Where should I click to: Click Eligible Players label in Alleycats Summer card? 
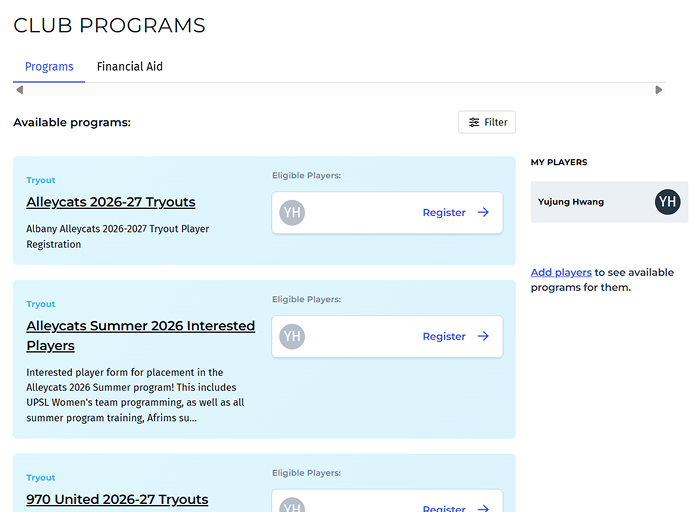[x=306, y=300]
